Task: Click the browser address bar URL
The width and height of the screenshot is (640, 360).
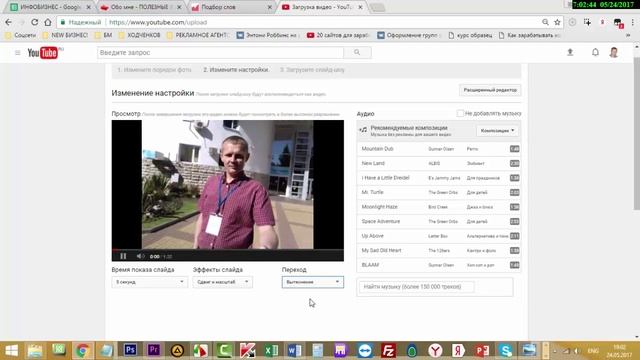Action: 158,22
